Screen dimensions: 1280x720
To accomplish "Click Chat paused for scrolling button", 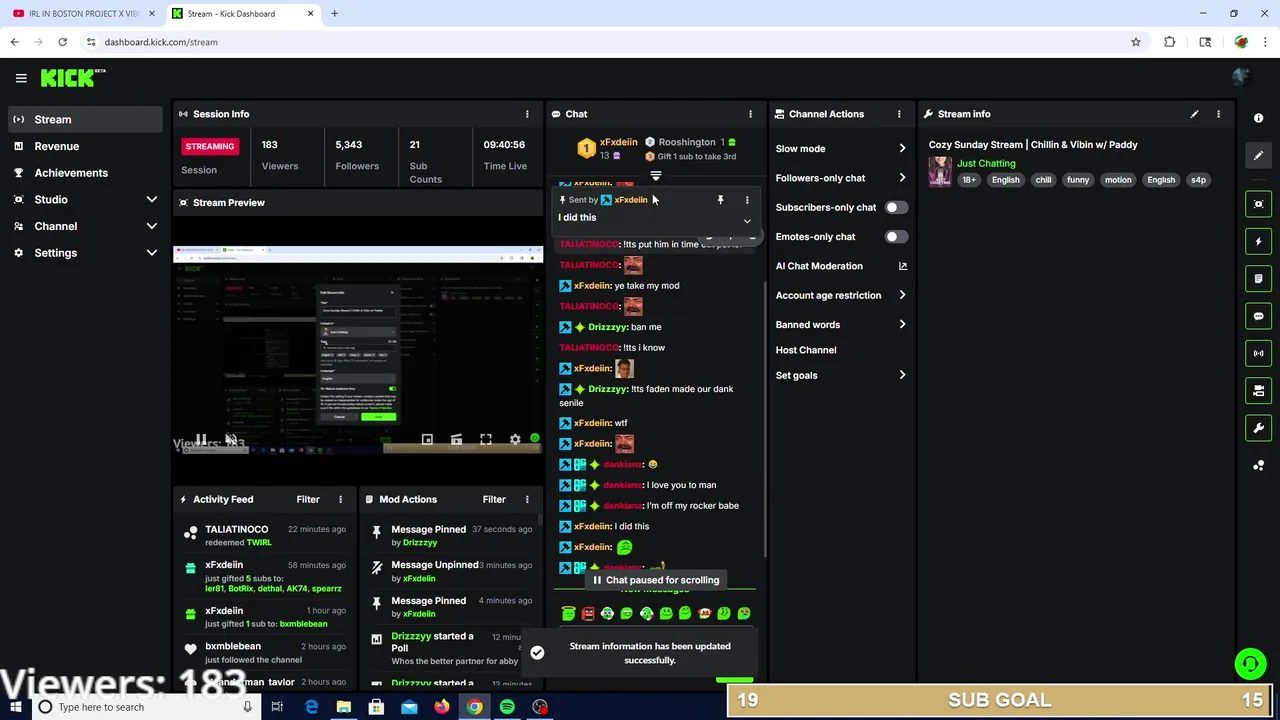I will (x=656, y=580).
